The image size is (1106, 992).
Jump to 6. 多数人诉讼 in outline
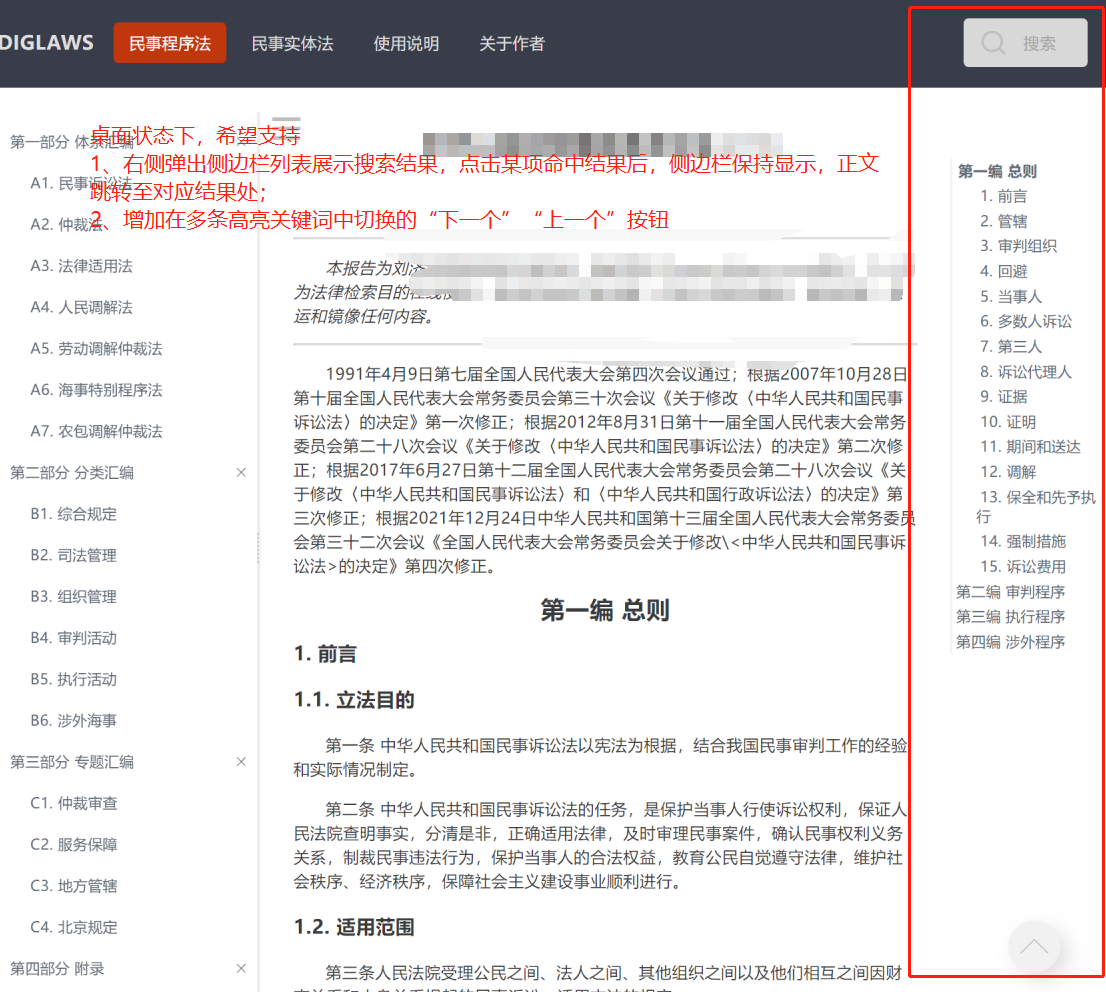pyautogui.click(x=1026, y=322)
